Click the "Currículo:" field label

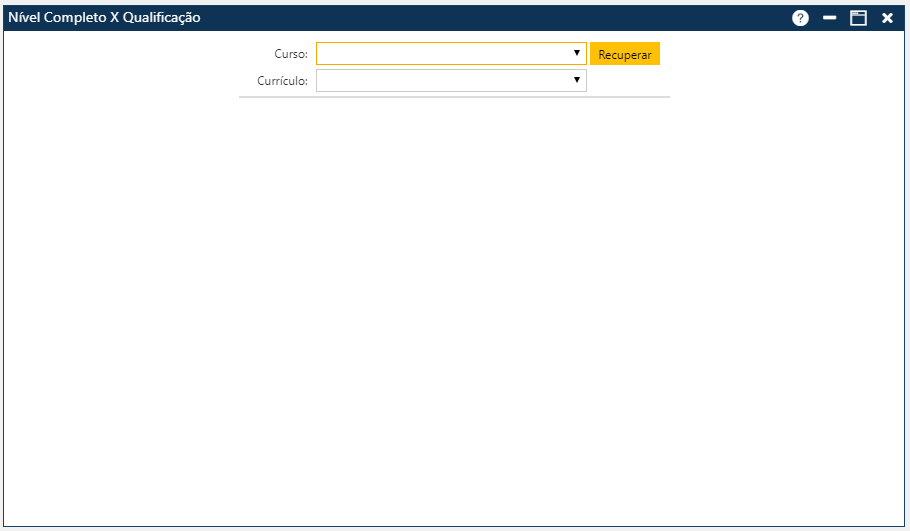click(282, 81)
